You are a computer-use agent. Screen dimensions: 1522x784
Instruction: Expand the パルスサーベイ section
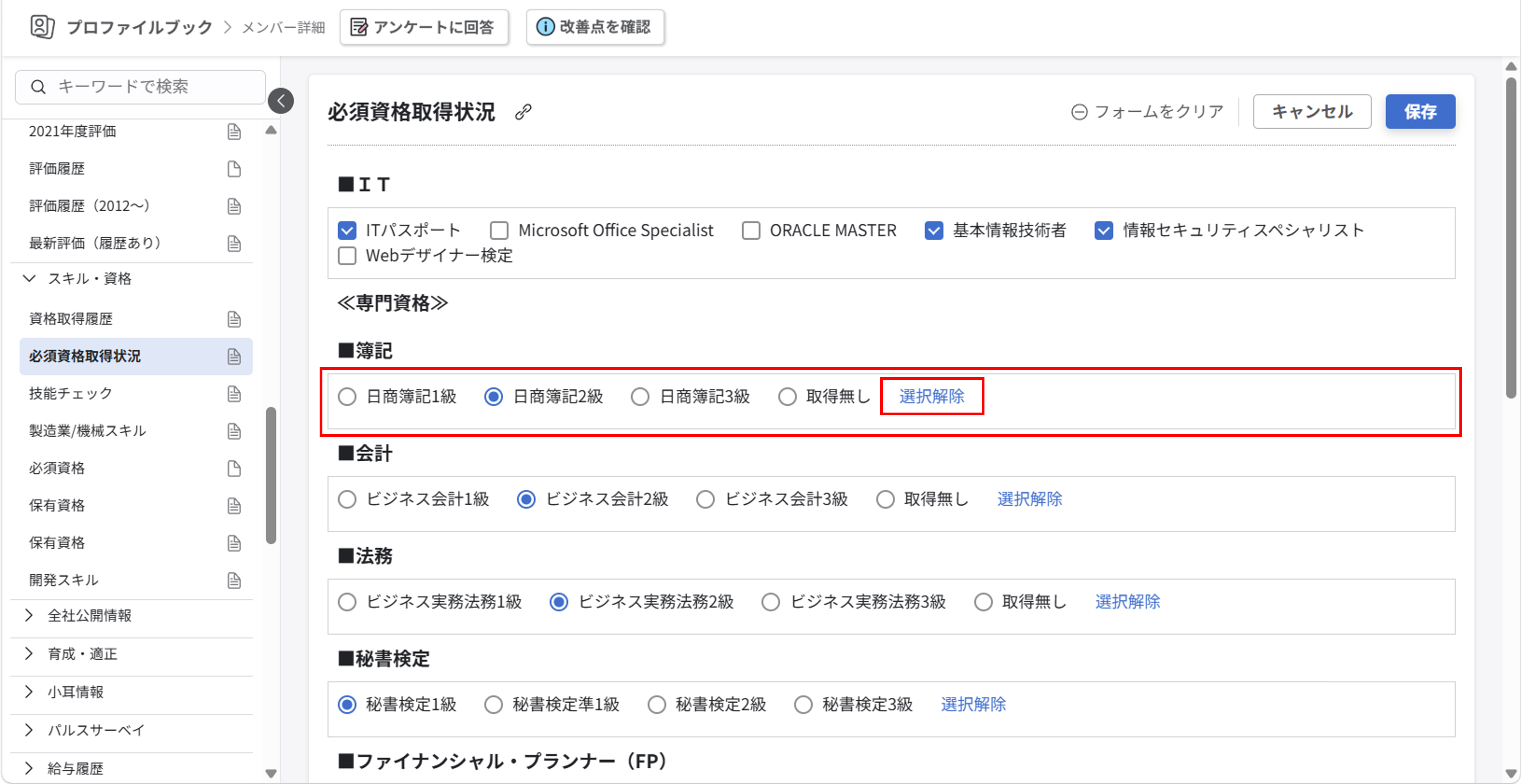[x=29, y=730]
